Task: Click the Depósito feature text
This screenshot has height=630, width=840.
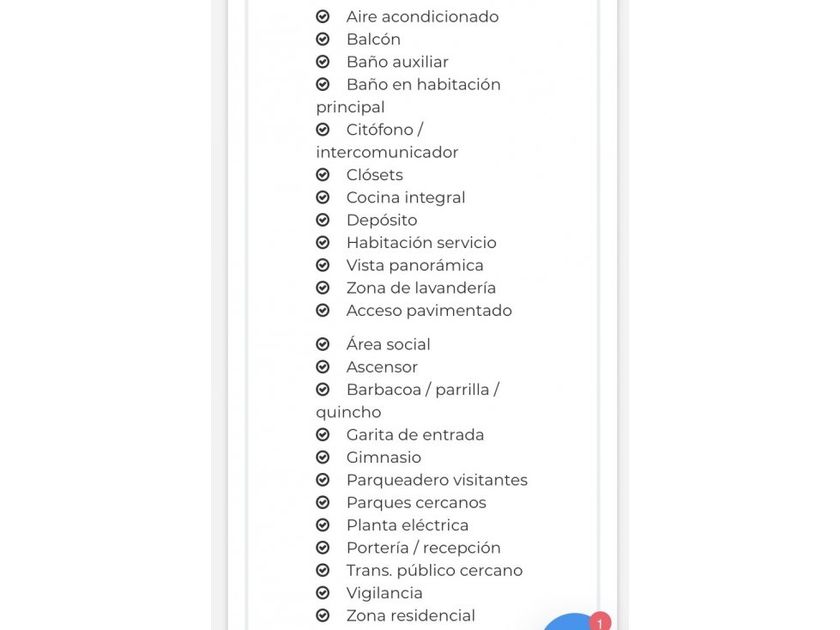Action: click(x=381, y=220)
